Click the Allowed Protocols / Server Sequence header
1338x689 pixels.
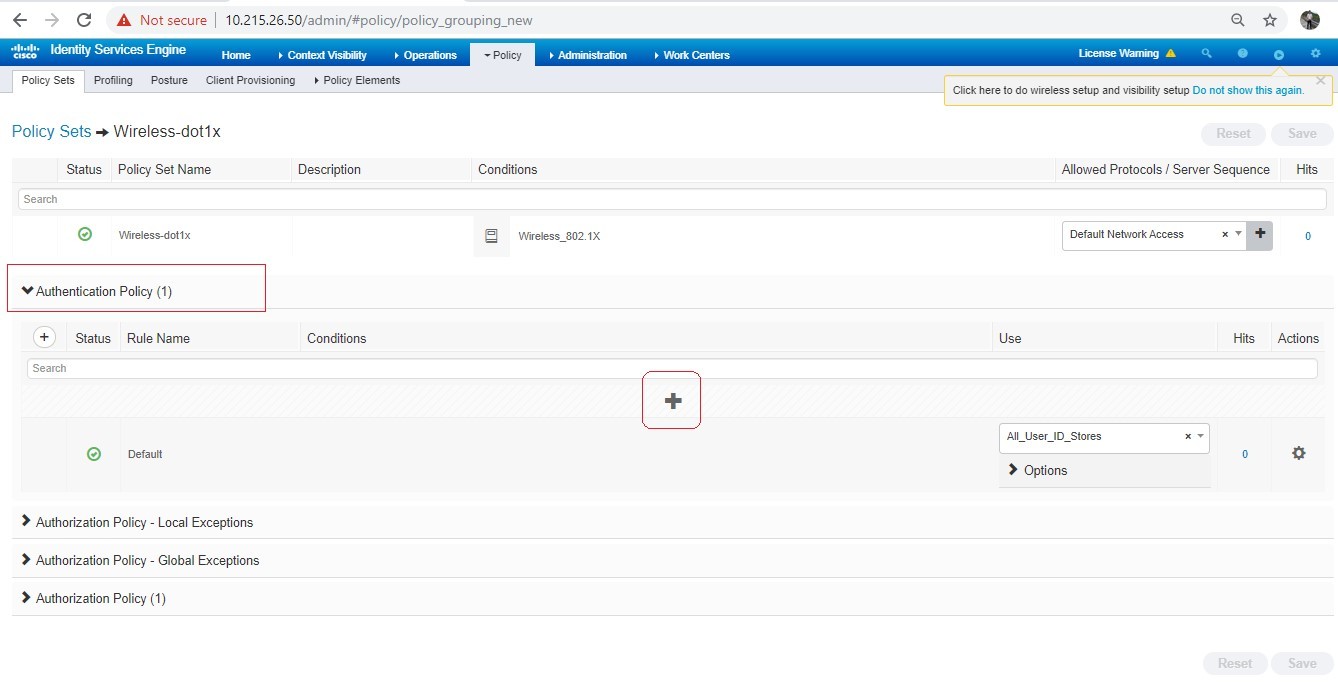click(x=1166, y=169)
